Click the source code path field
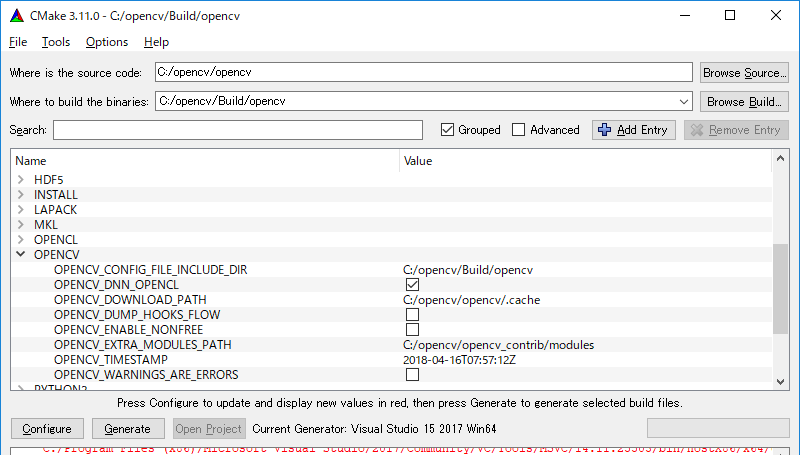 coord(423,72)
